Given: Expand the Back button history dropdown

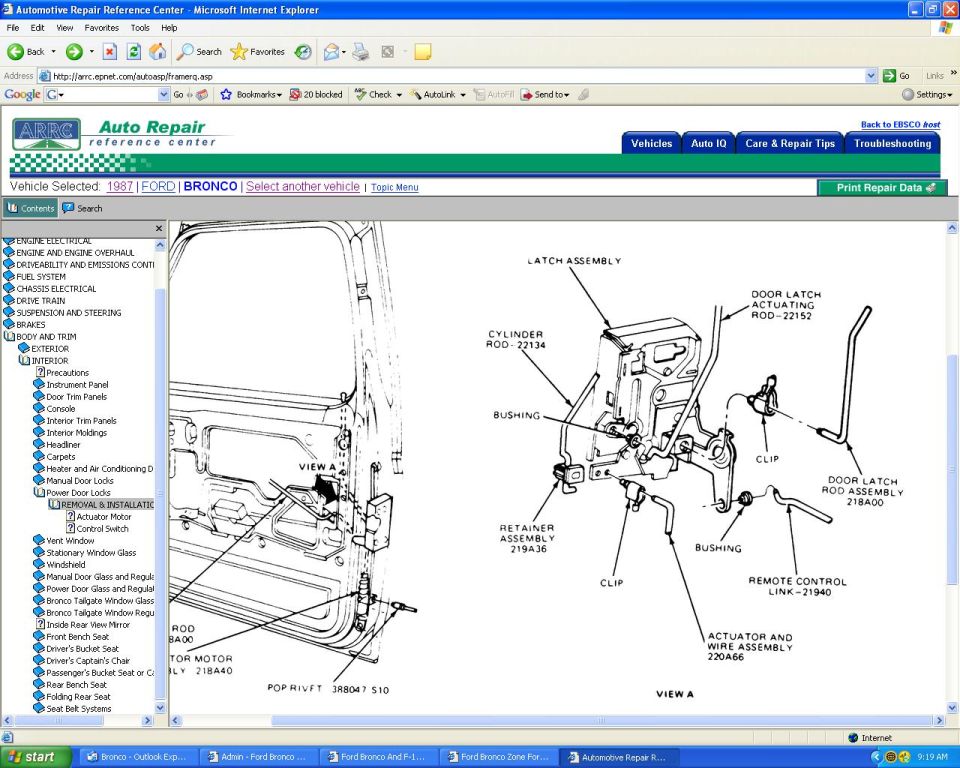Looking at the screenshot, I should (53, 52).
